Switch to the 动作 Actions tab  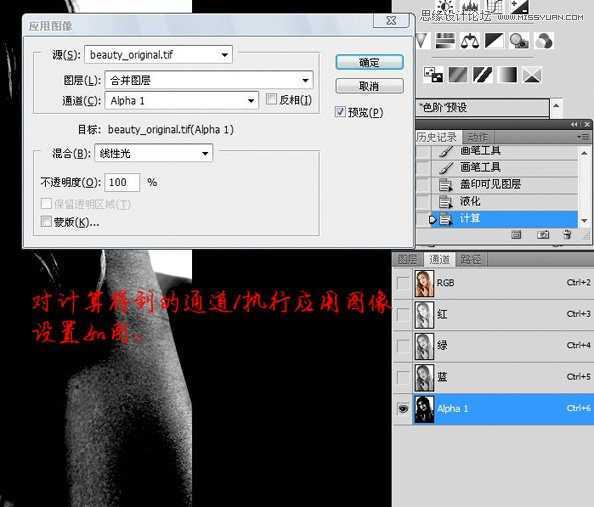pos(477,137)
